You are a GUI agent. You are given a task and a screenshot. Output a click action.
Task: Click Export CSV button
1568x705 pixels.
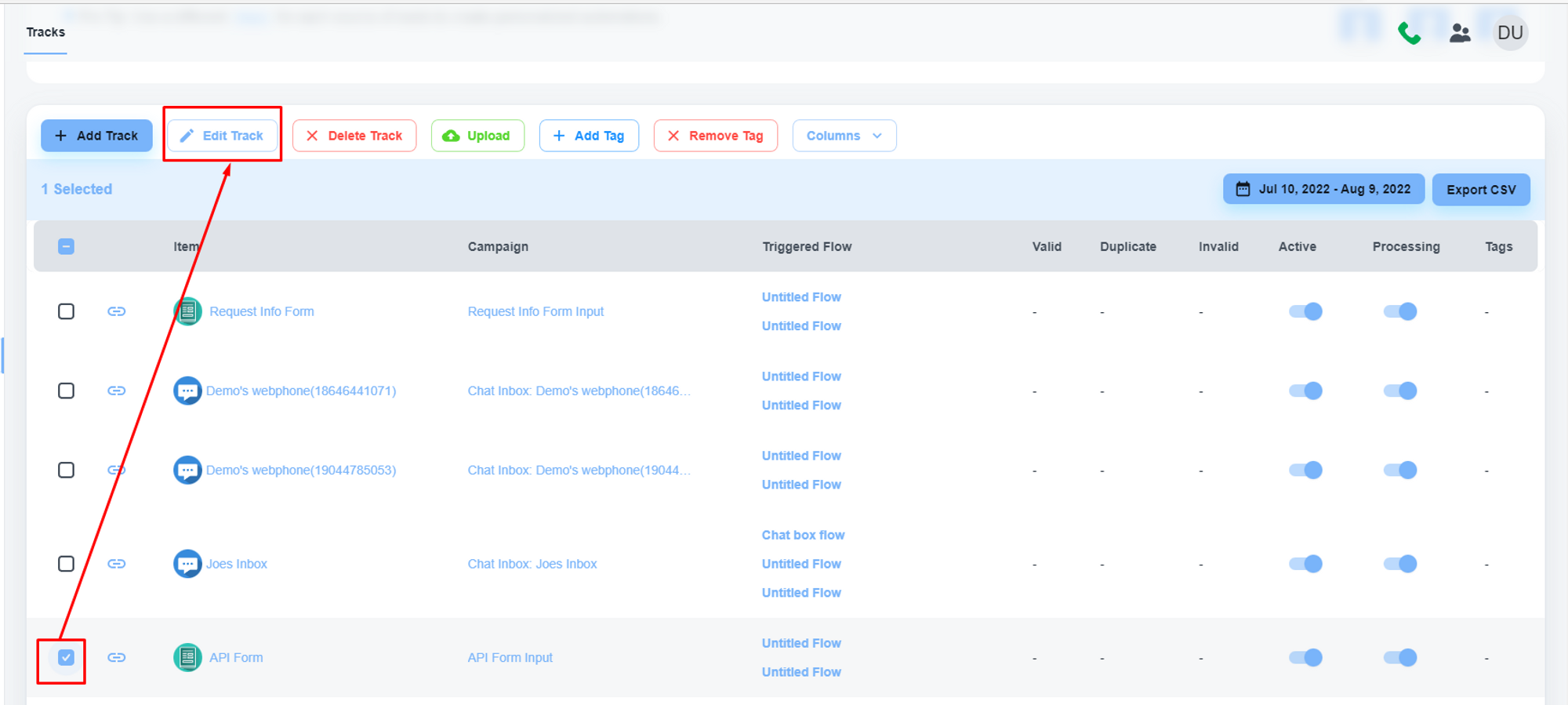[x=1481, y=190]
